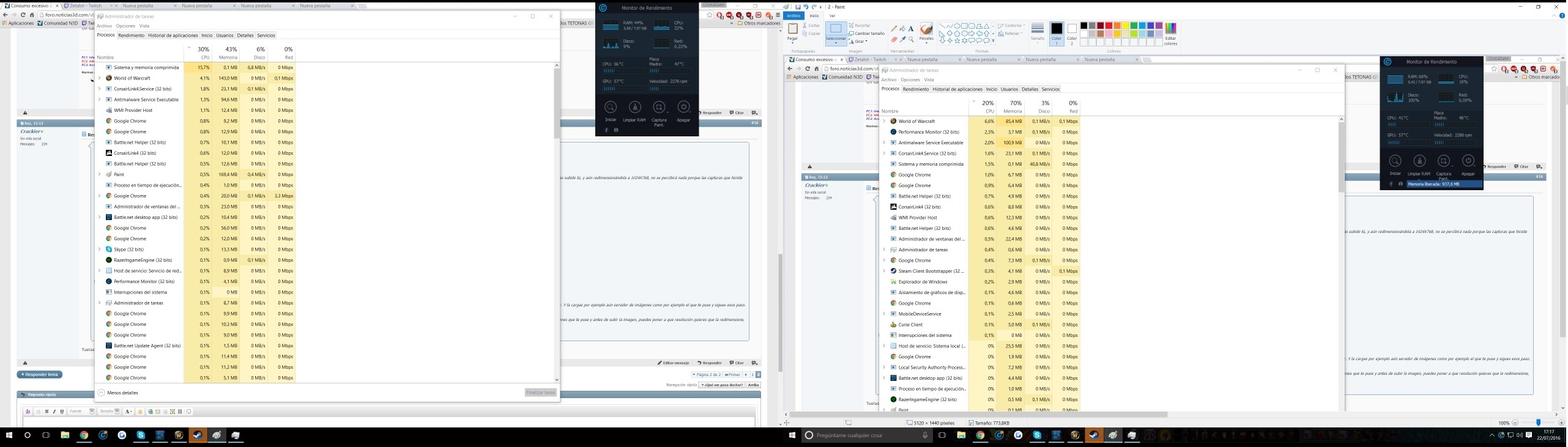Open Opciones menu in left-monitor Task Manager
The width and height of the screenshot is (1568, 447).
click(x=125, y=26)
